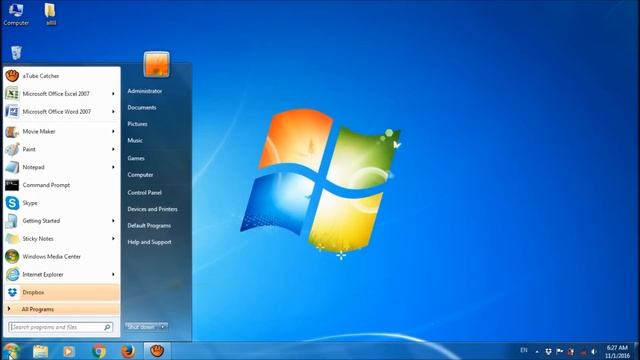Expand Word 2007 jump list arrow
This screenshot has height=360, width=640.
[113, 111]
